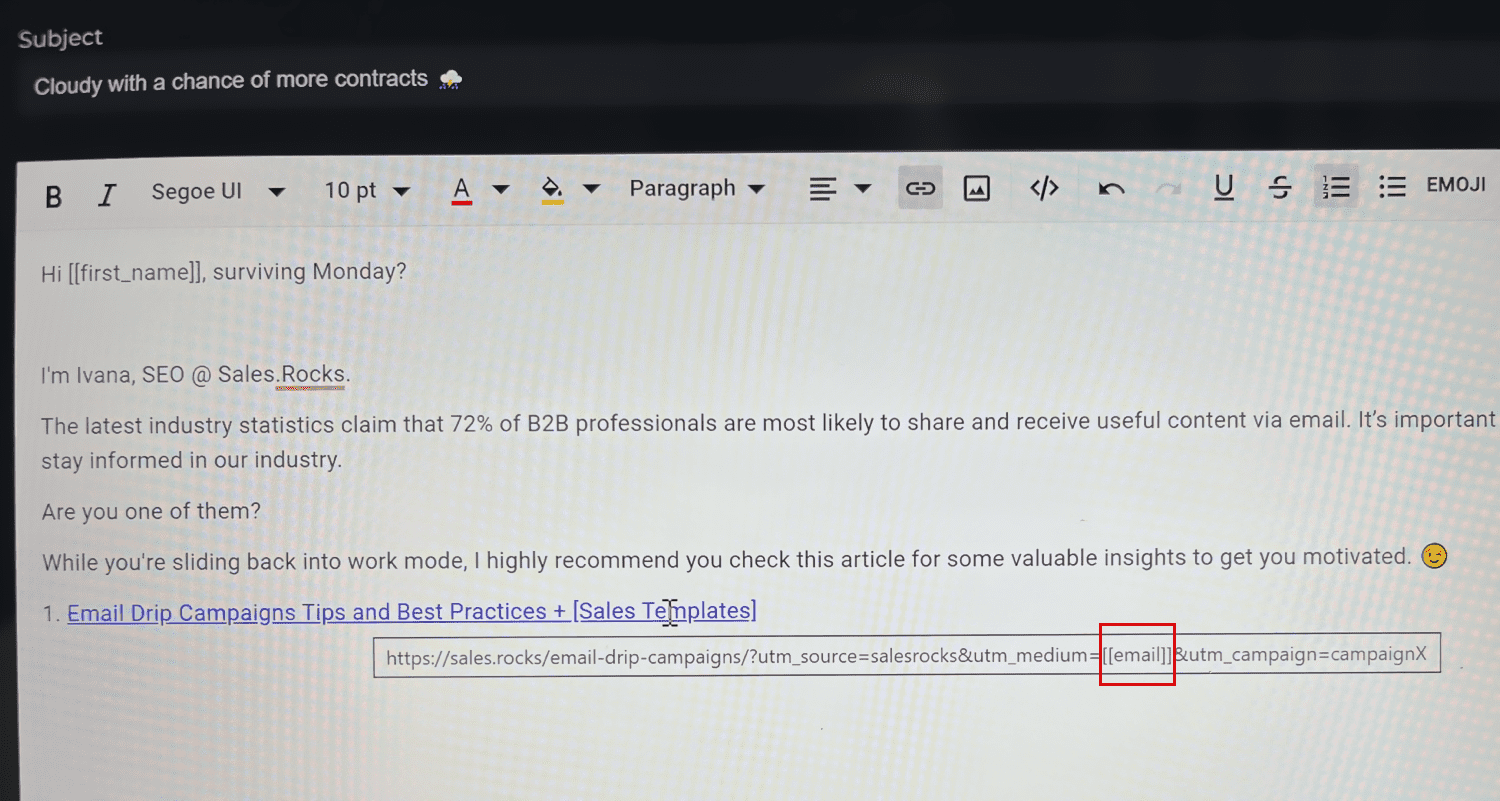Image resolution: width=1500 pixels, height=801 pixels.
Task: Expand the text alignment options arrow
Action: pos(863,188)
